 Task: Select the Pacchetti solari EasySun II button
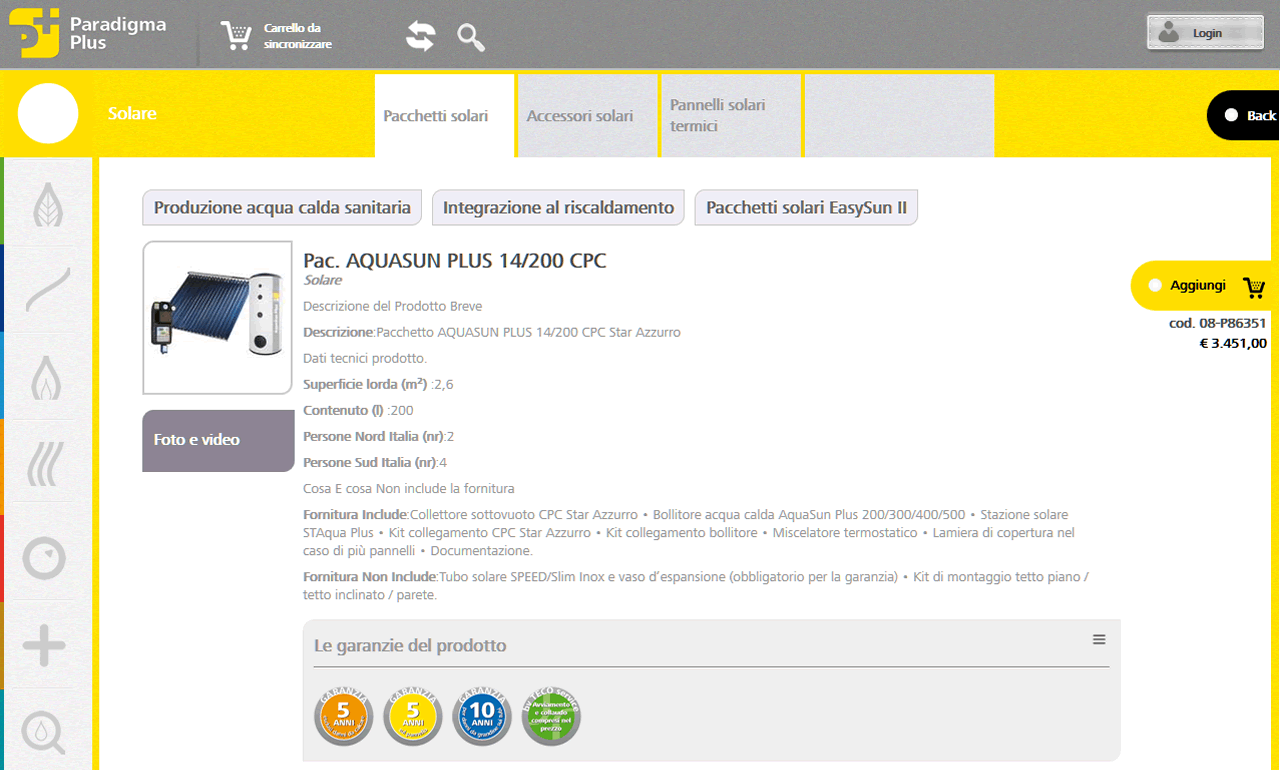(x=806, y=208)
